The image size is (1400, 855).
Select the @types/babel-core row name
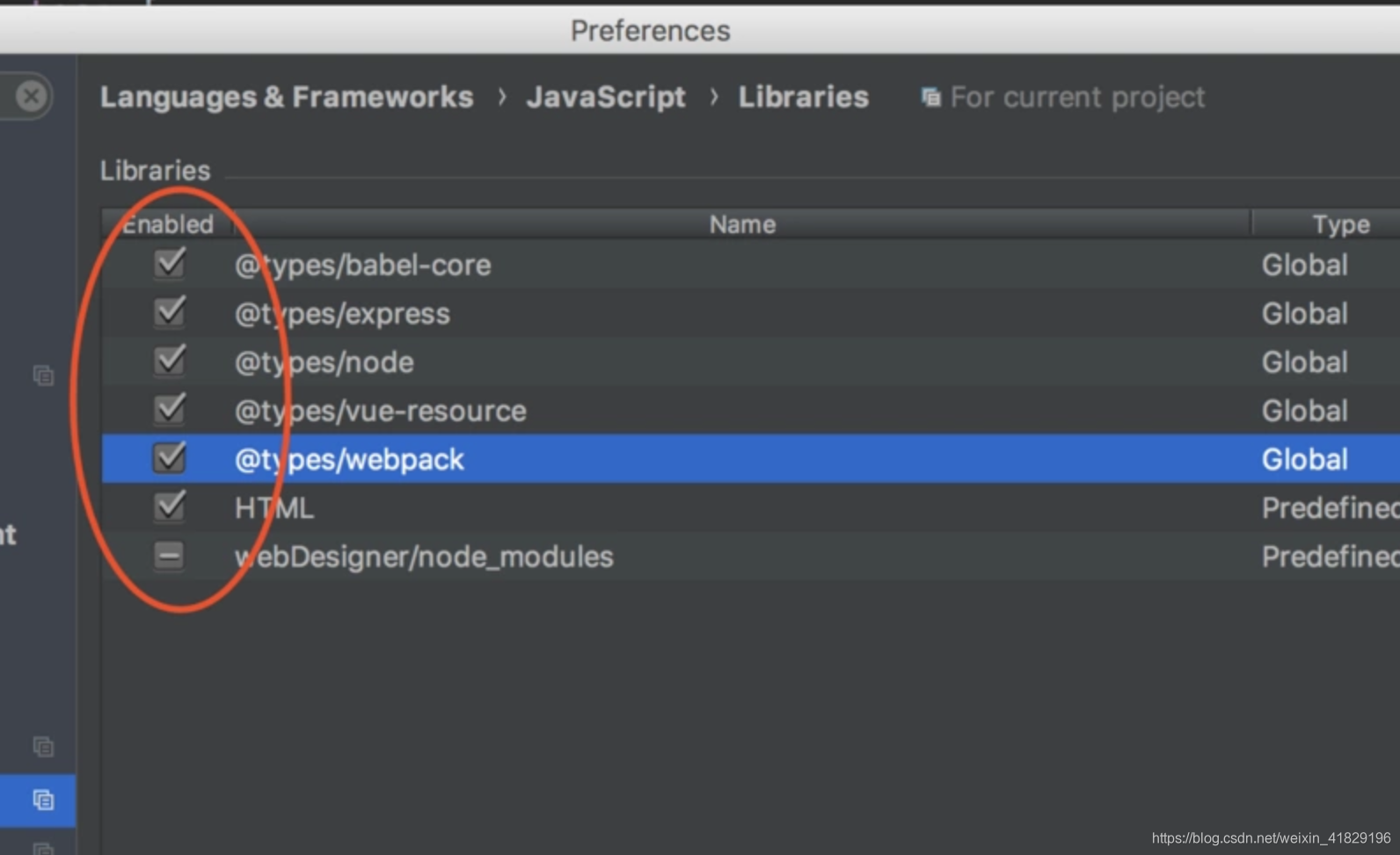click(362, 265)
